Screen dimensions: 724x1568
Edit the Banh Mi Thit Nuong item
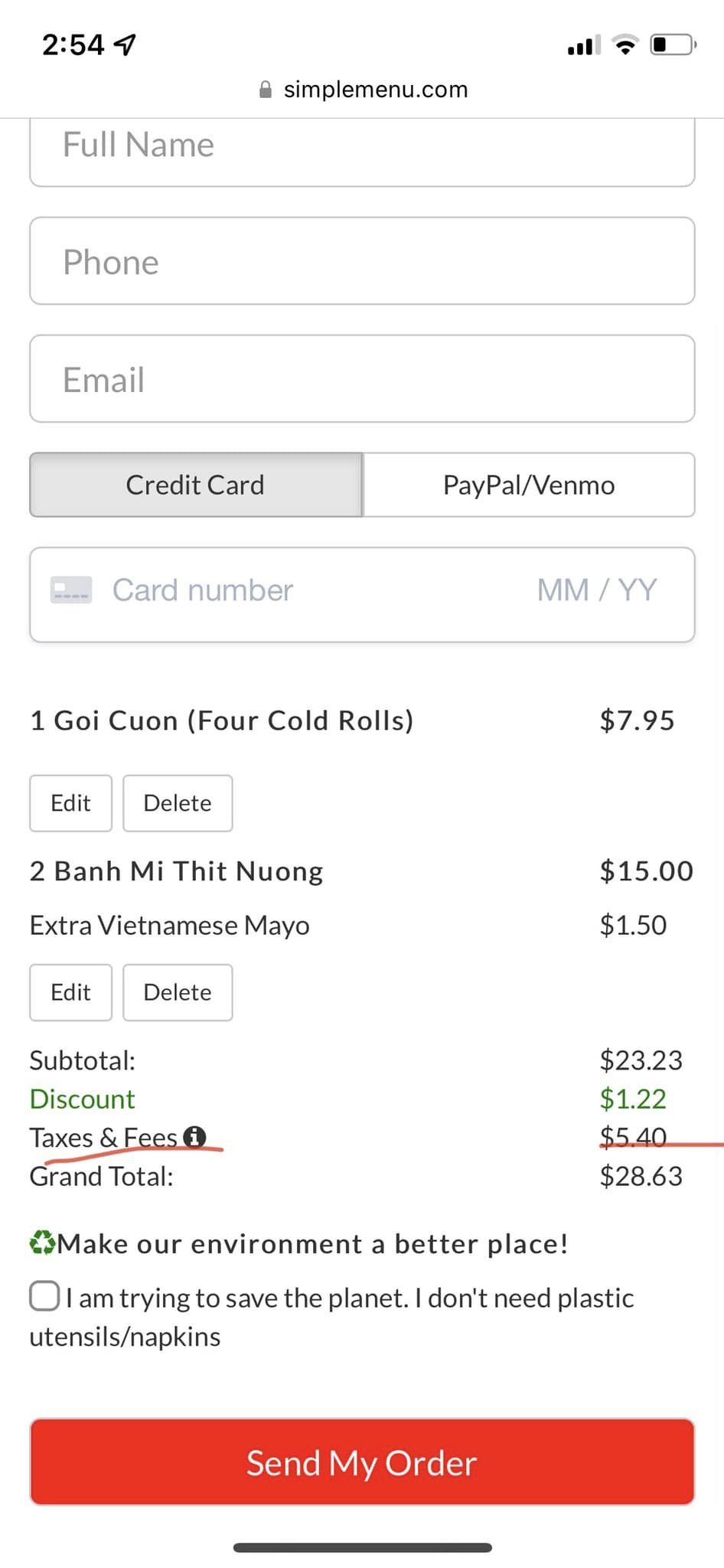70,992
